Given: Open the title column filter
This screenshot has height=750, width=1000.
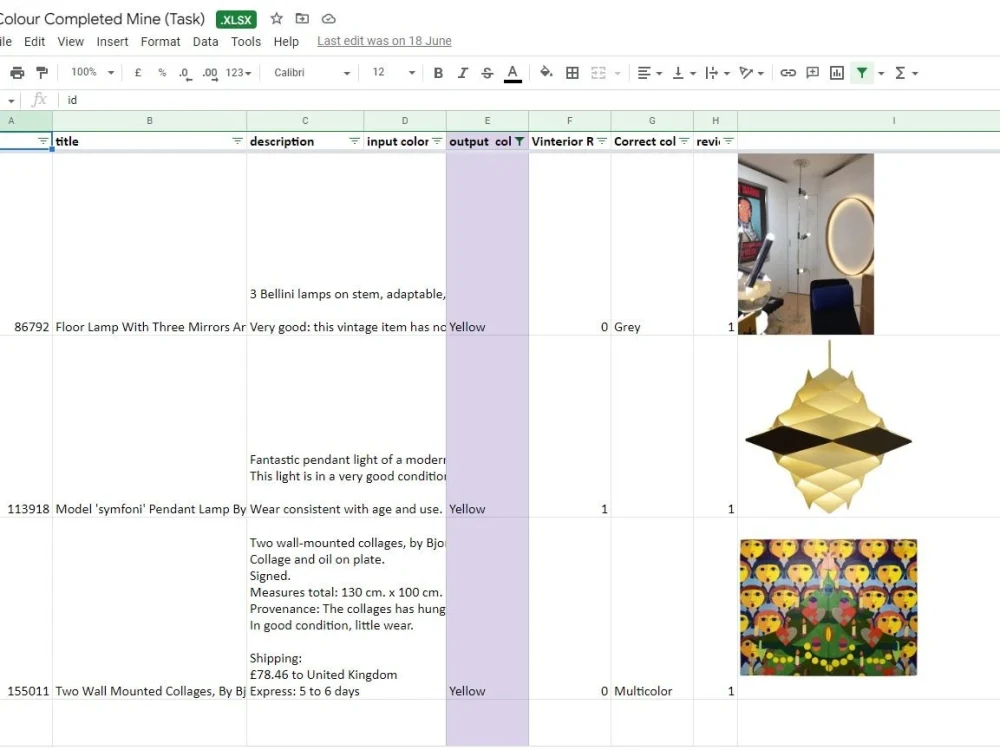Looking at the screenshot, I should click(x=237, y=141).
